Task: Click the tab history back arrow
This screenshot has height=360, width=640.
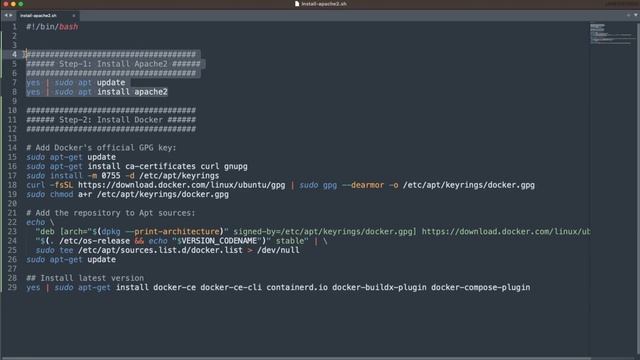Action: click(6, 15)
